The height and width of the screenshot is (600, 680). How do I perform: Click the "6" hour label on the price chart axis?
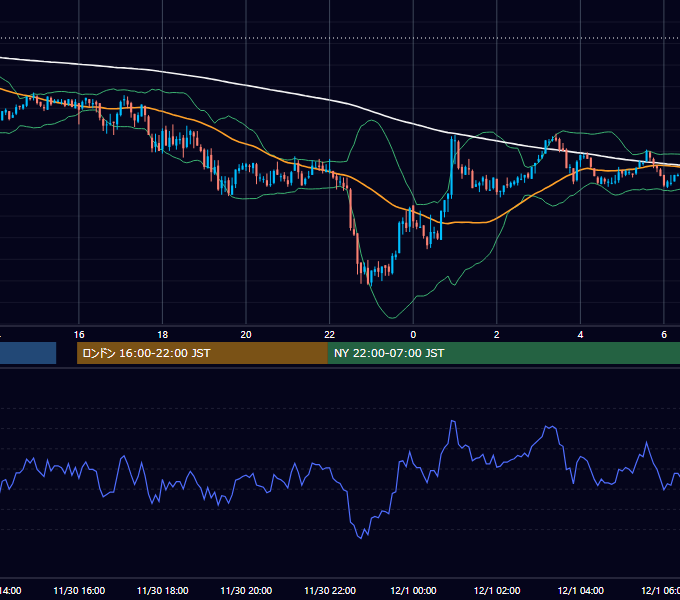click(664, 335)
